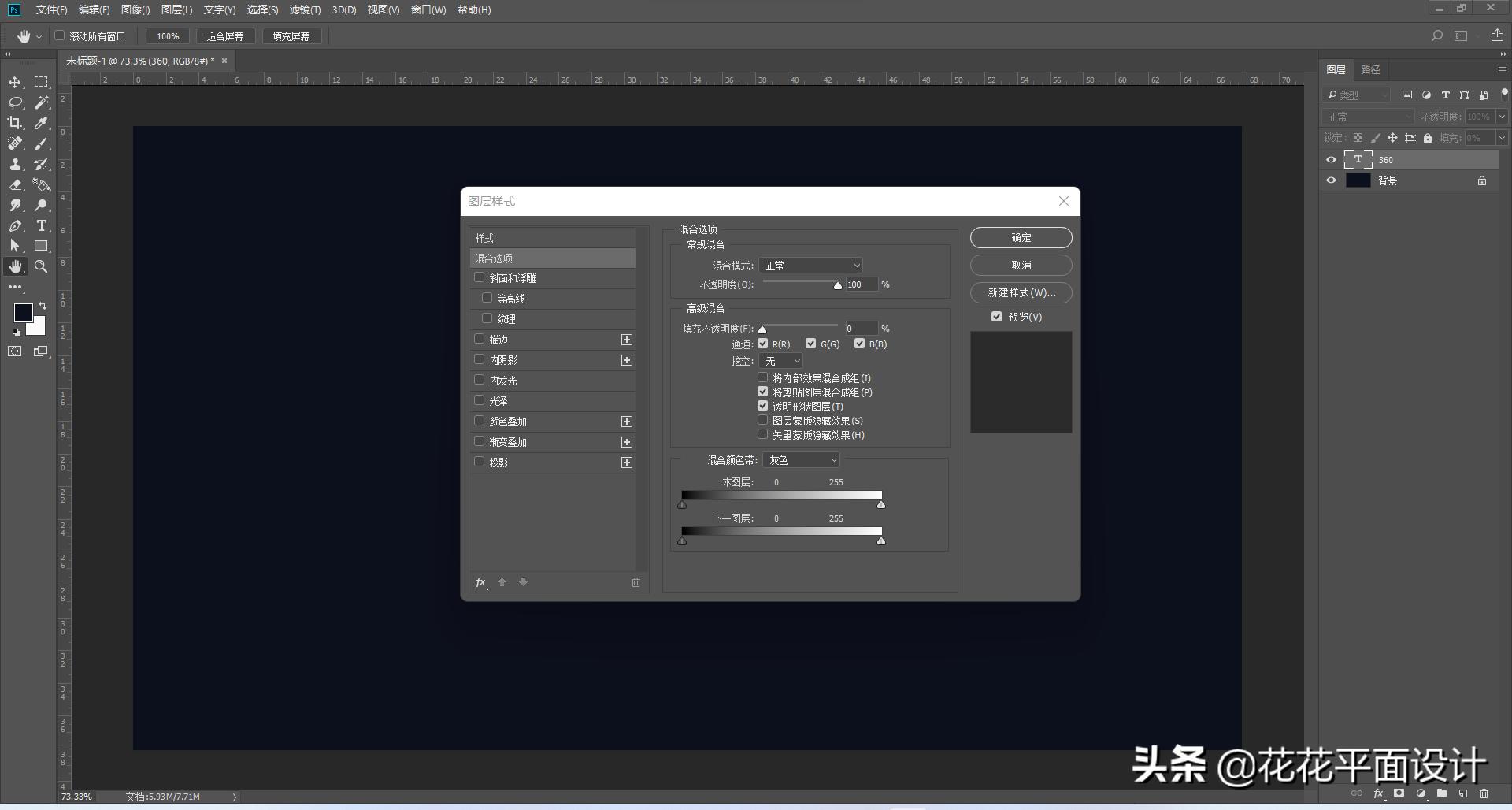The width and height of the screenshot is (1512, 810).
Task: Select the Brush tool
Action: (41, 143)
